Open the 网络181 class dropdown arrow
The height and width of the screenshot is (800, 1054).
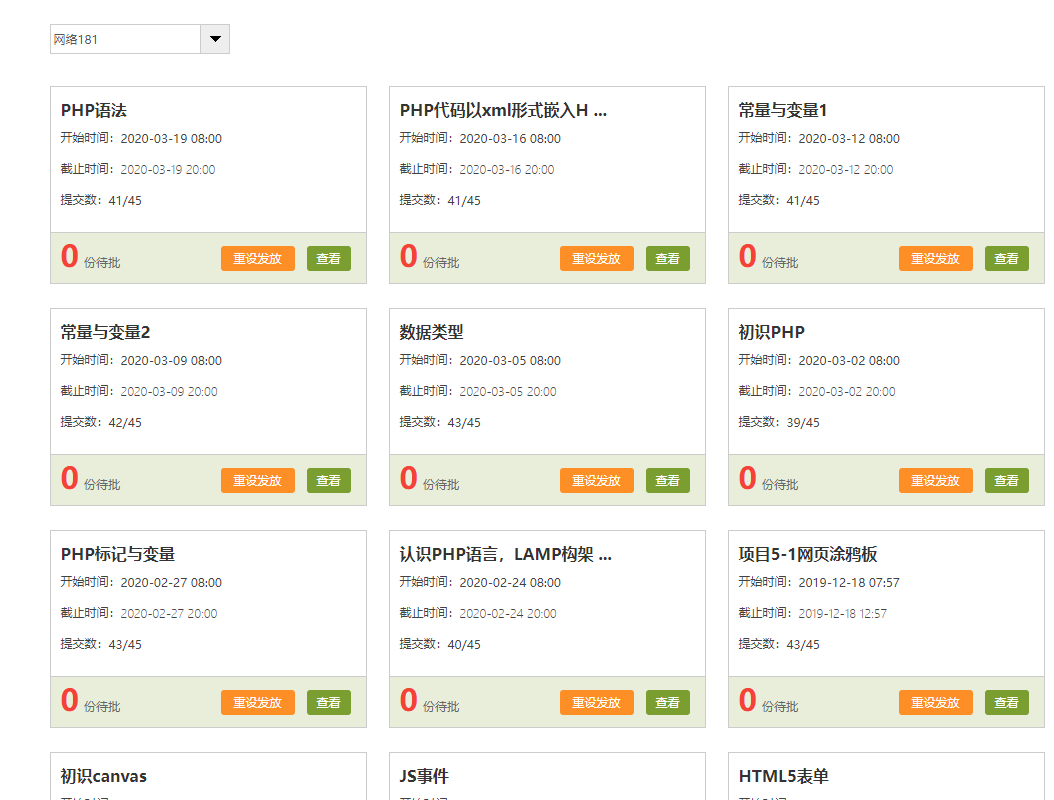pos(215,39)
